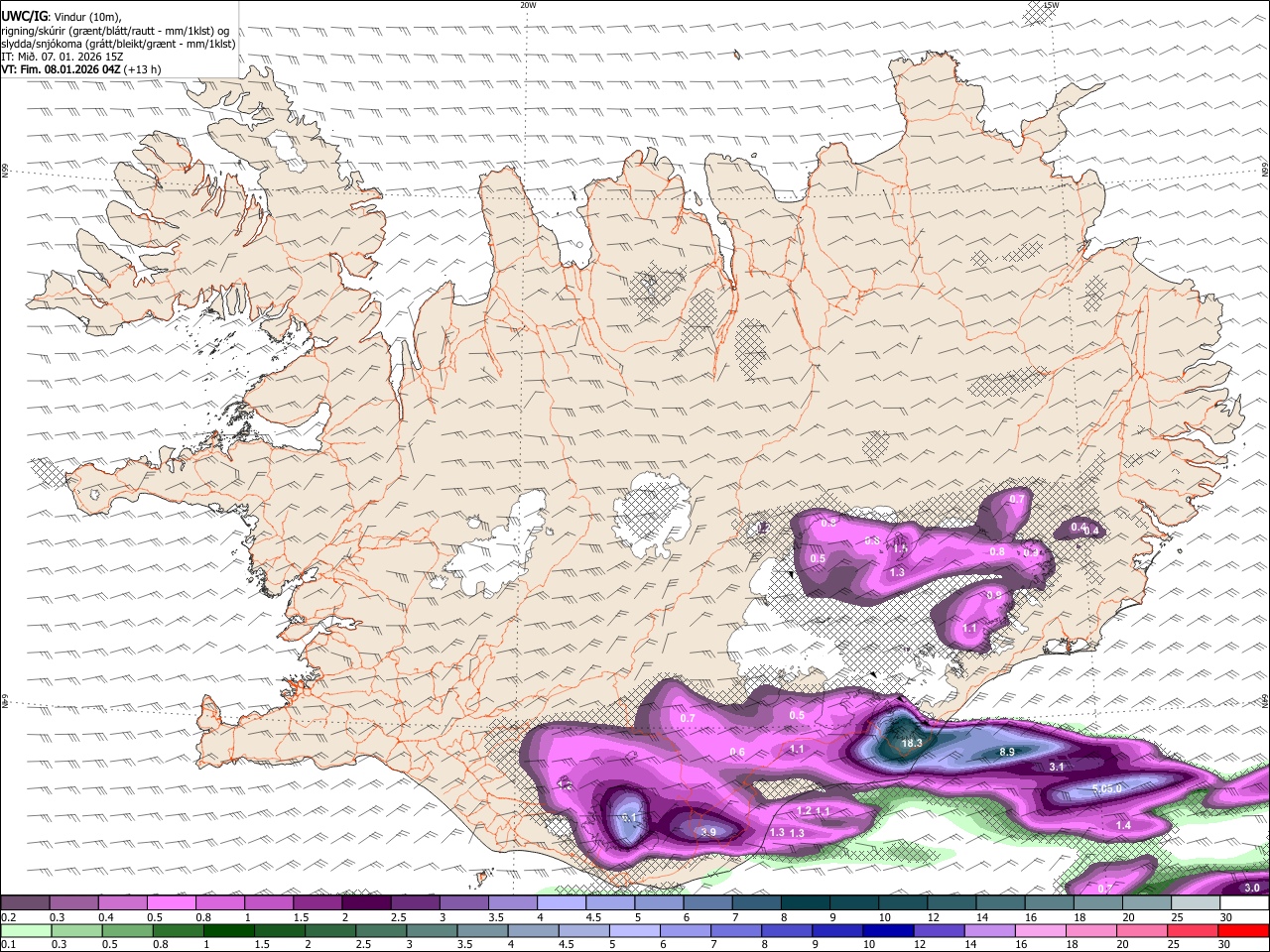The height and width of the screenshot is (952, 1270).
Task: Click the 0.1 label on the rain scale
Action: click(8, 945)
